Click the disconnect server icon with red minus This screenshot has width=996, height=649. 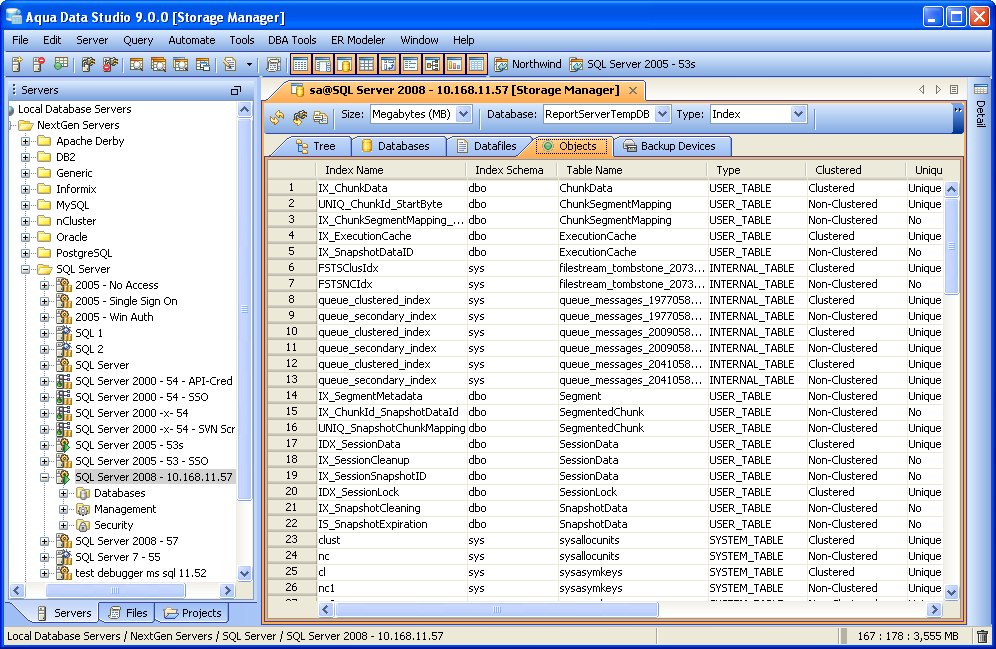[x=111, y=64]
